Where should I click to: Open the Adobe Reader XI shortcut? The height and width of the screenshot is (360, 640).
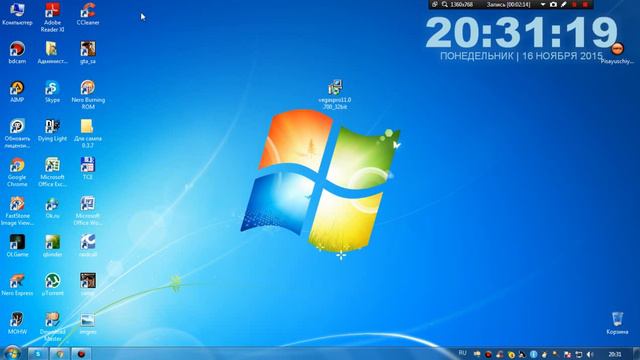point(52,17)
